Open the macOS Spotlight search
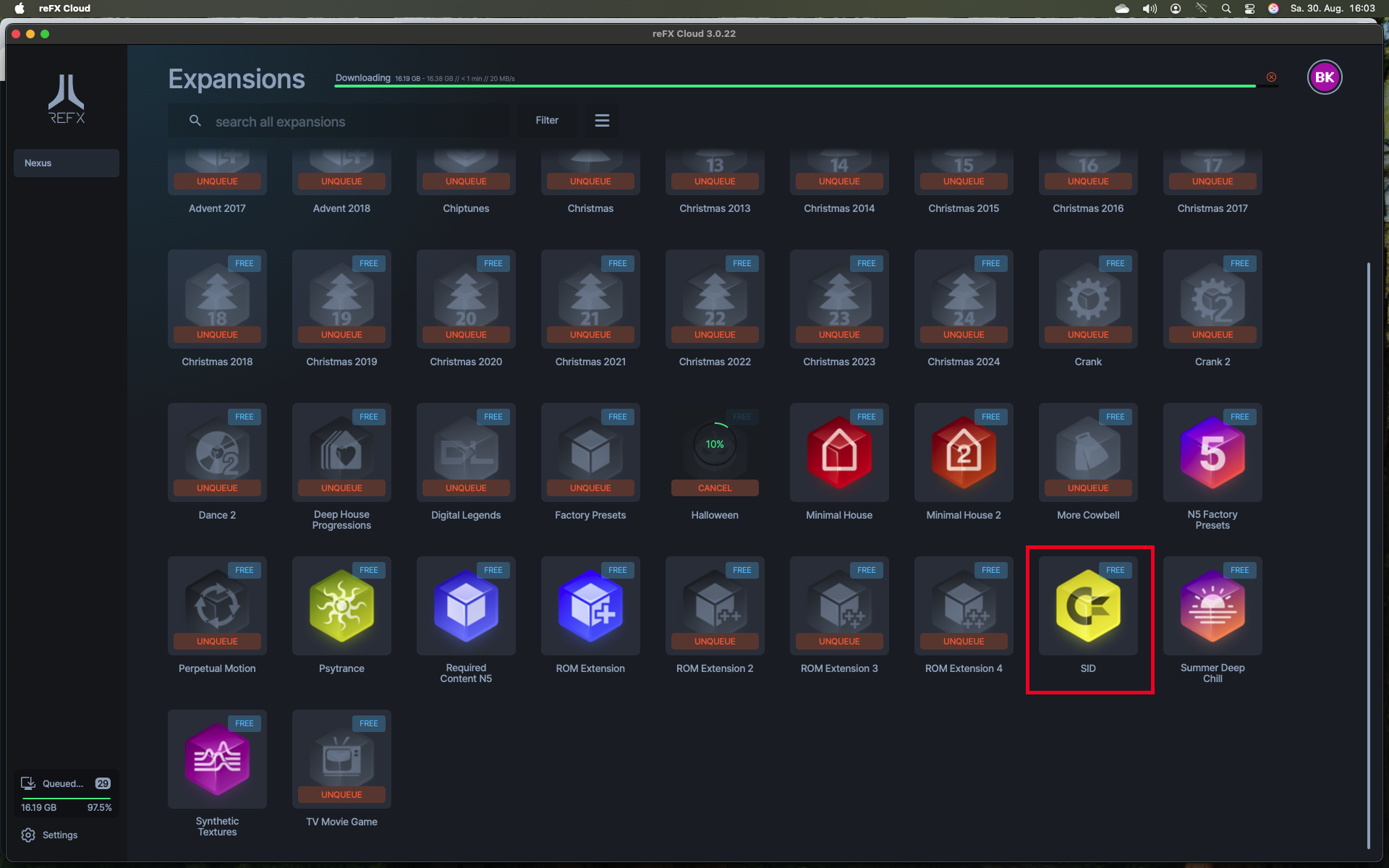Viewport: 1389px width, 868px height. 1226,9
